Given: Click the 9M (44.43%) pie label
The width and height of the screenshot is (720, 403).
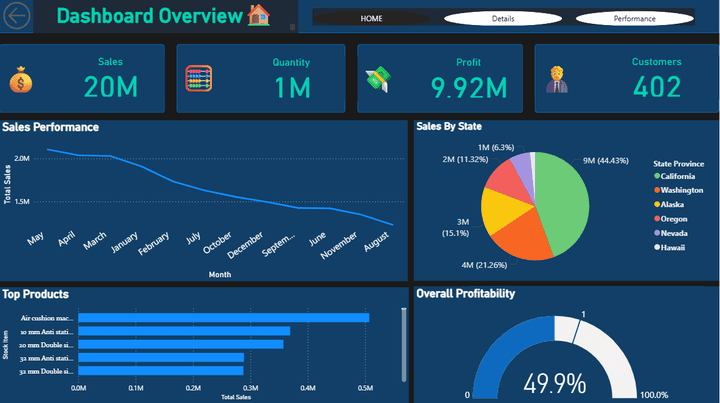Looking at the screenshot, I should point(606,161).
